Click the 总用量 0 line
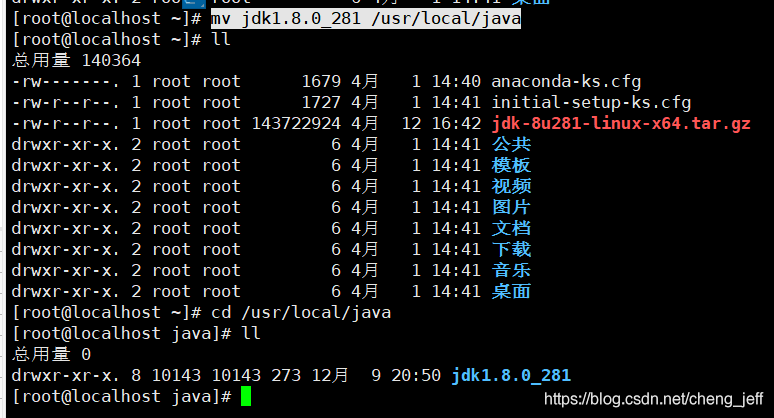Image resolution: width=774 pixels, height=418 pixels. 51,354
